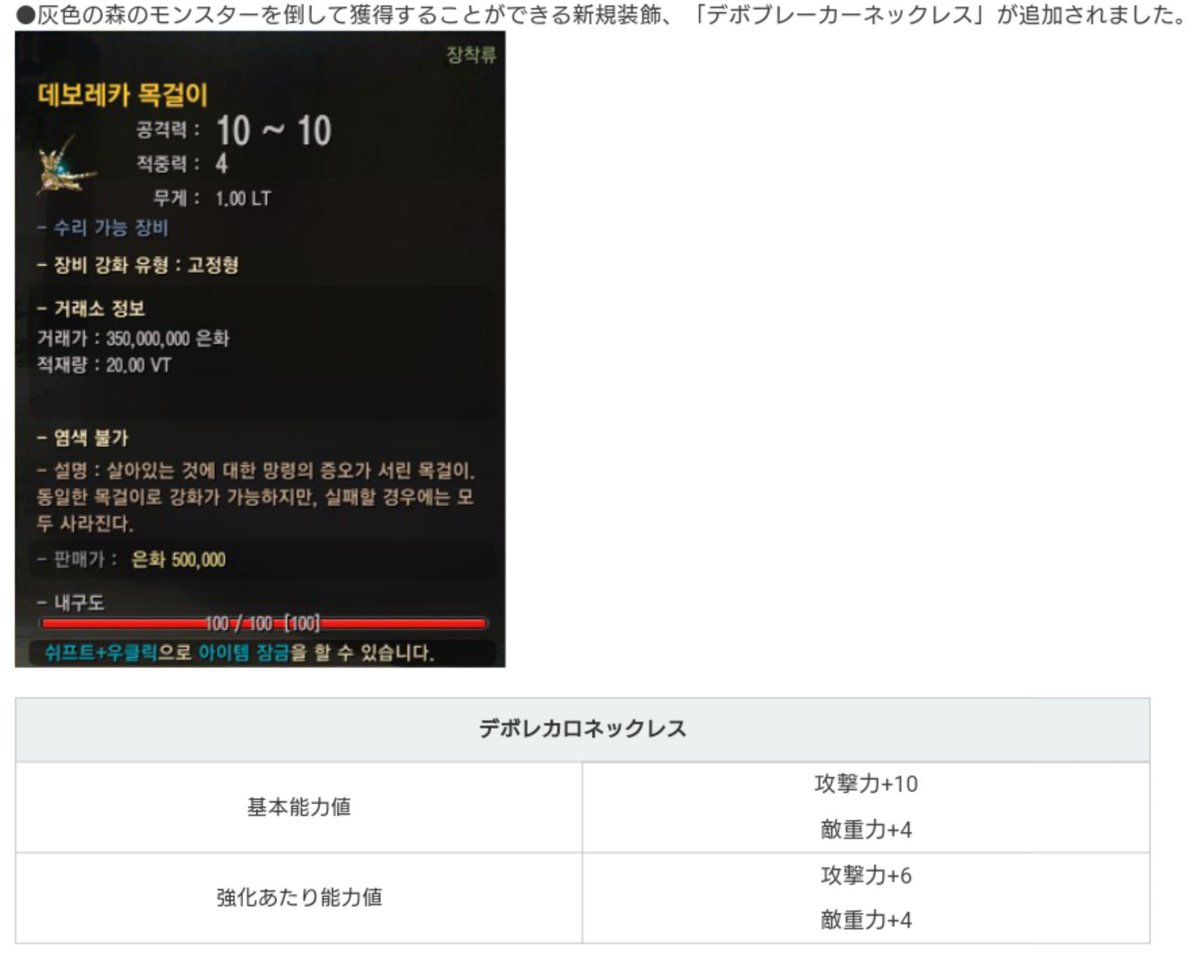Collapse the 거래소 정보 marketplace section
Image resolution: width=1200 pixels, height=957 pixels.
click(x=100, y=309)
